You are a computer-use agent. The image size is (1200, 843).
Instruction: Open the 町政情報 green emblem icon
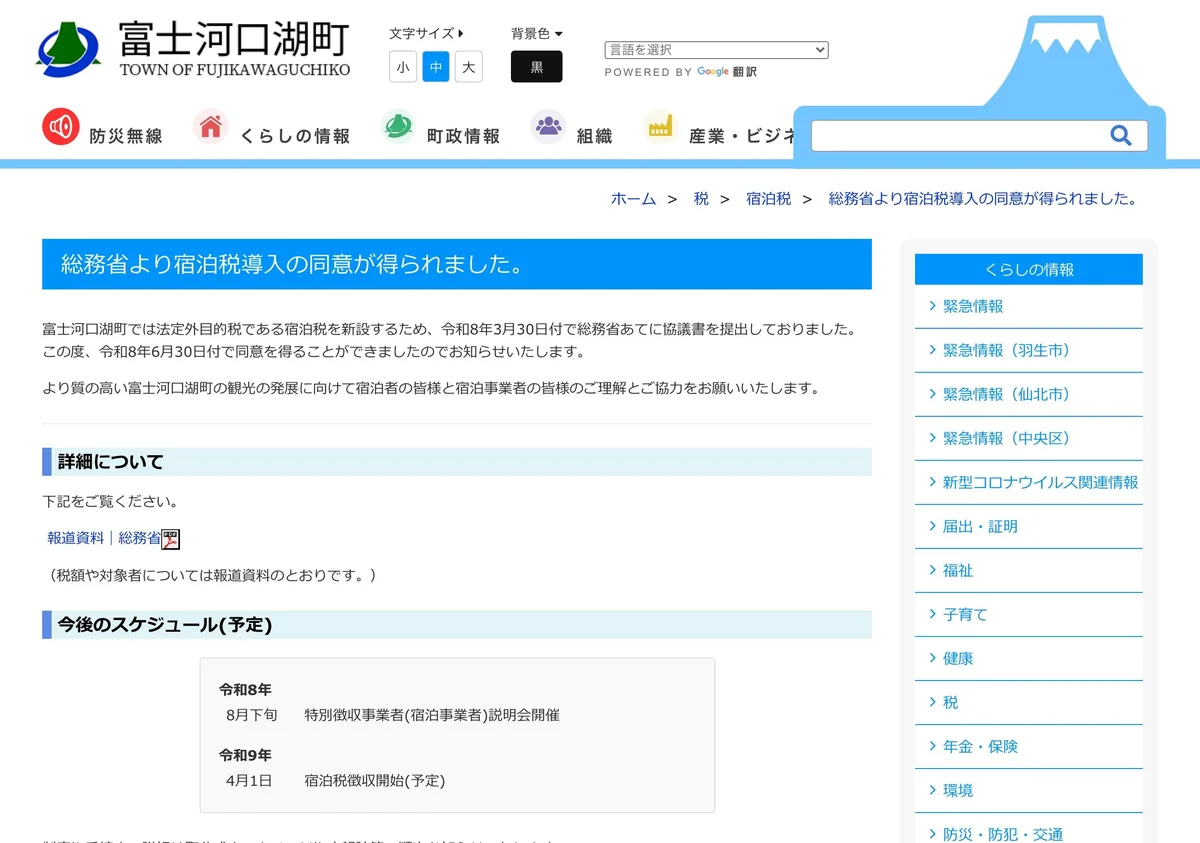tap(398, 127)
